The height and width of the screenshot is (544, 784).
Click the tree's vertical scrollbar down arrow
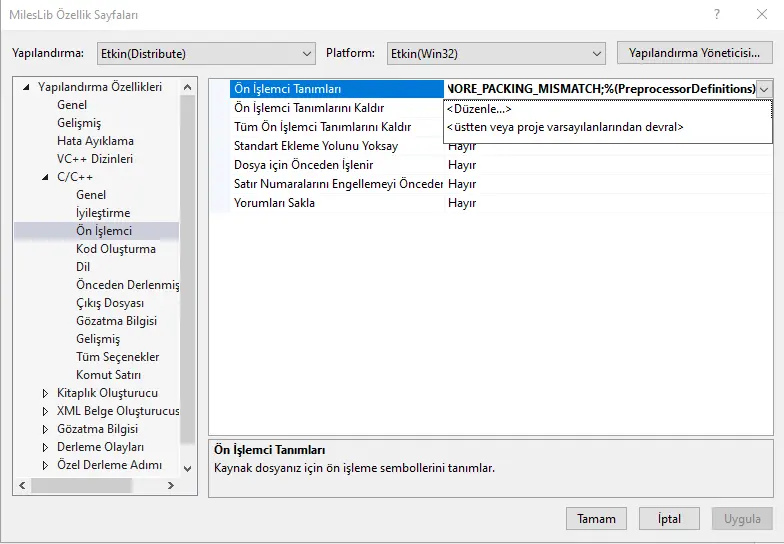point(187,467)
